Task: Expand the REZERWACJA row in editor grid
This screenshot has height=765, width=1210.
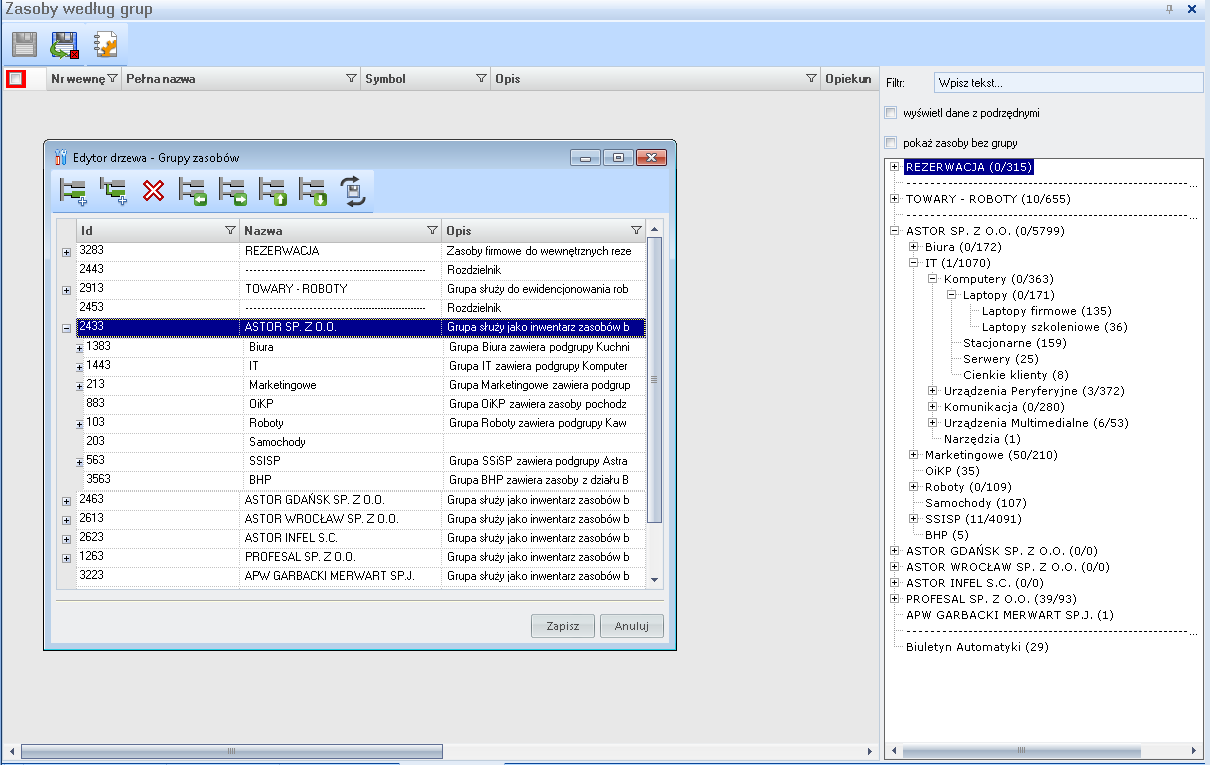Action: pyautogui.click(x=66, y=252)
